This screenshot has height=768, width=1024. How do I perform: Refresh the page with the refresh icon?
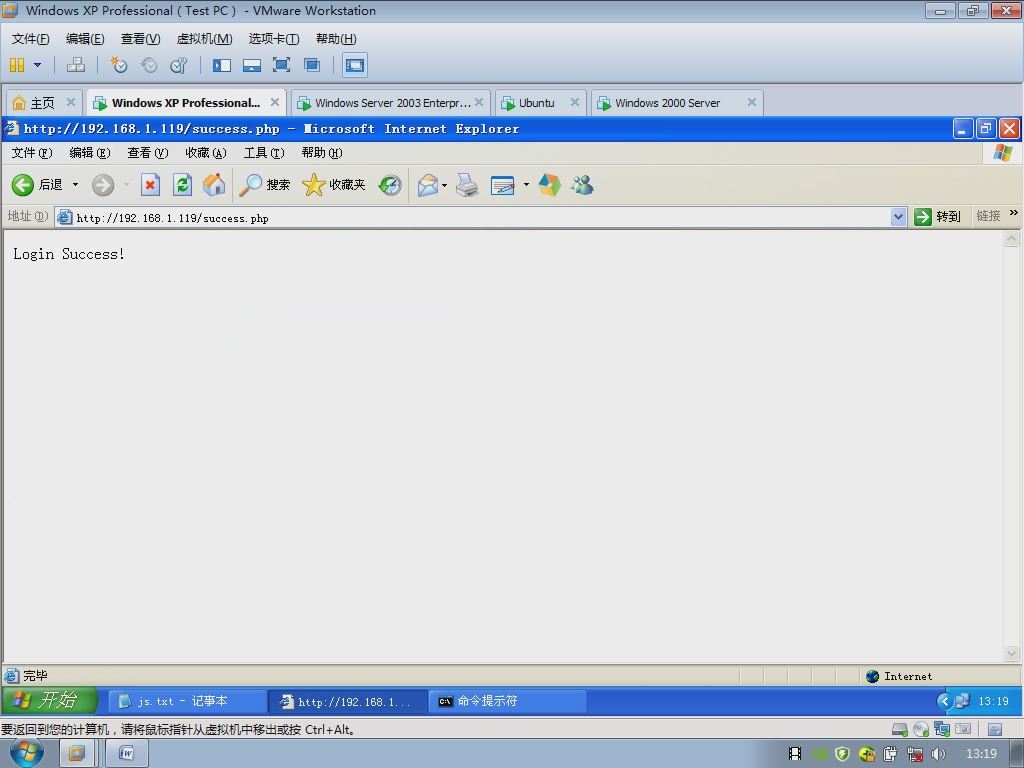(x=182, y=185)
